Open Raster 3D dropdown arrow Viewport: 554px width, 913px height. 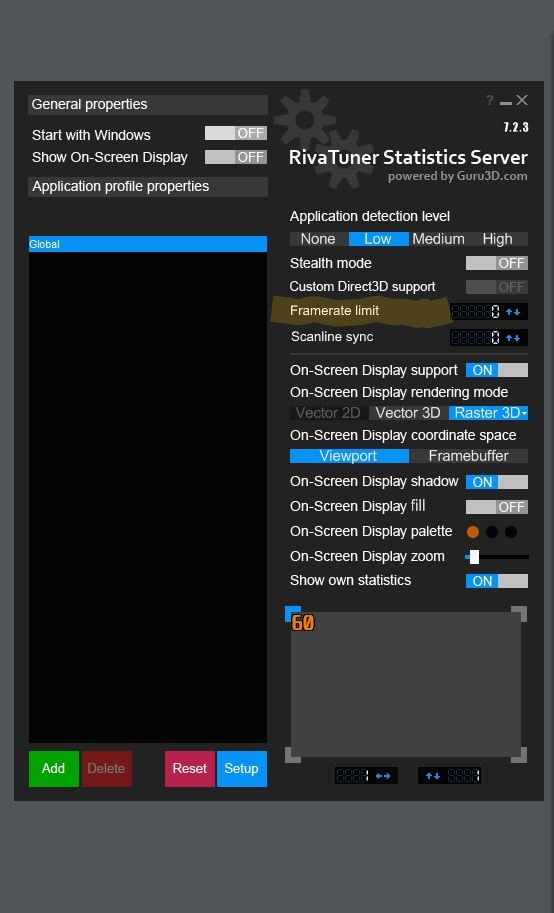[524, 413]
